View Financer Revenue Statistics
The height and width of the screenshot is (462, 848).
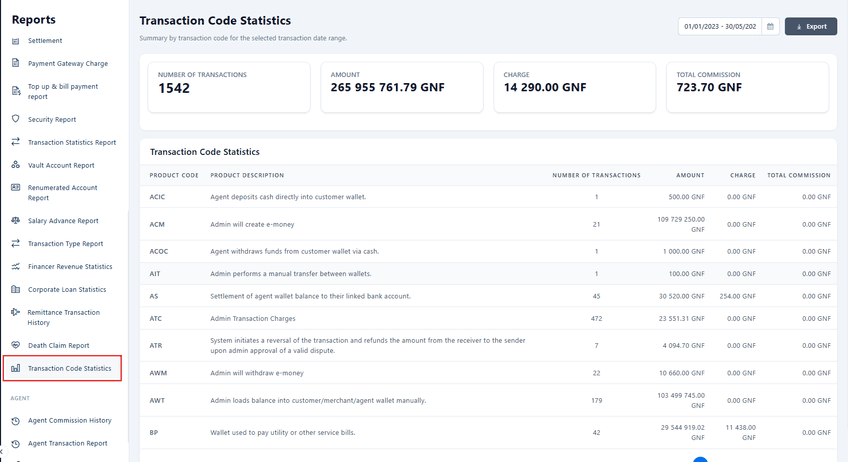(70, 267)
